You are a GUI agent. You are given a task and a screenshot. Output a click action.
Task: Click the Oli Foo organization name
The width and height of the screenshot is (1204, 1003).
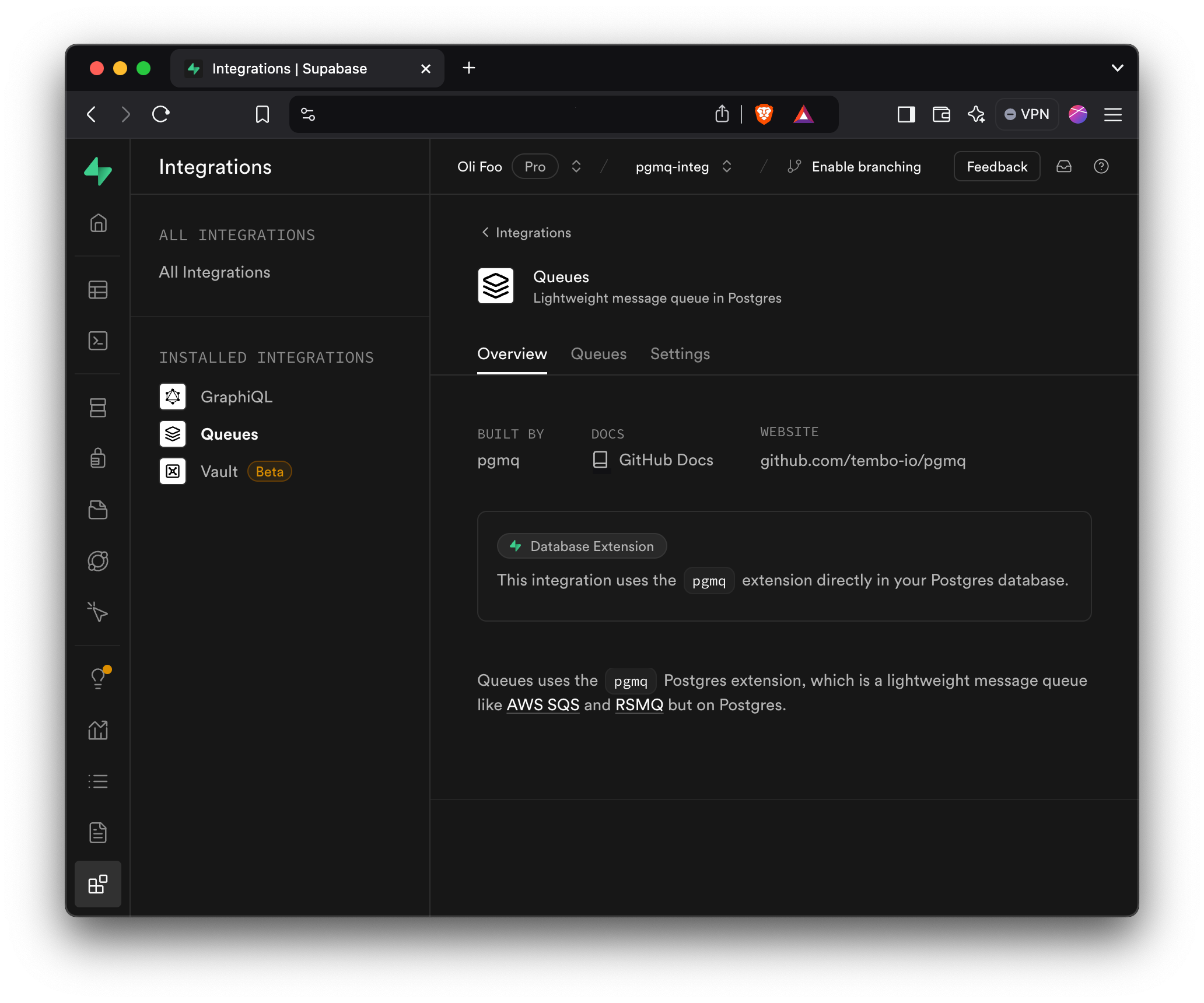coord(480,167)
